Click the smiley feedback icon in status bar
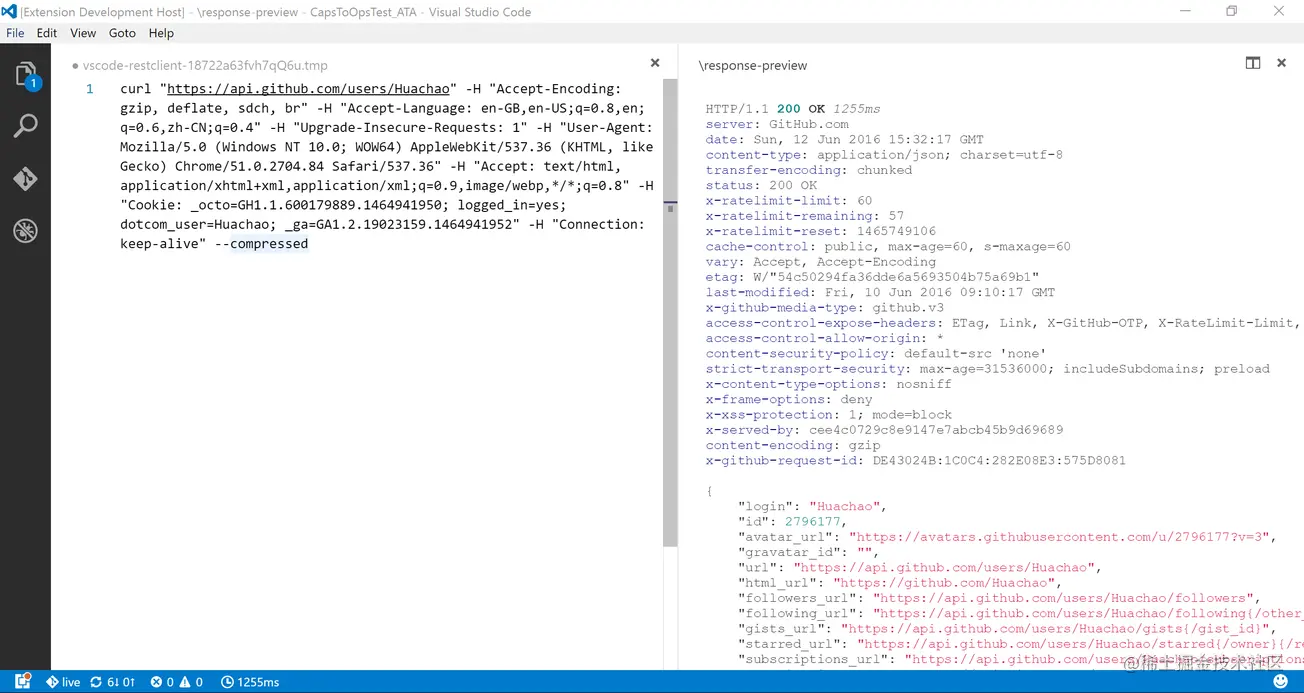Viewport: 1304px width, 693px height. [x=1280, y=681]
